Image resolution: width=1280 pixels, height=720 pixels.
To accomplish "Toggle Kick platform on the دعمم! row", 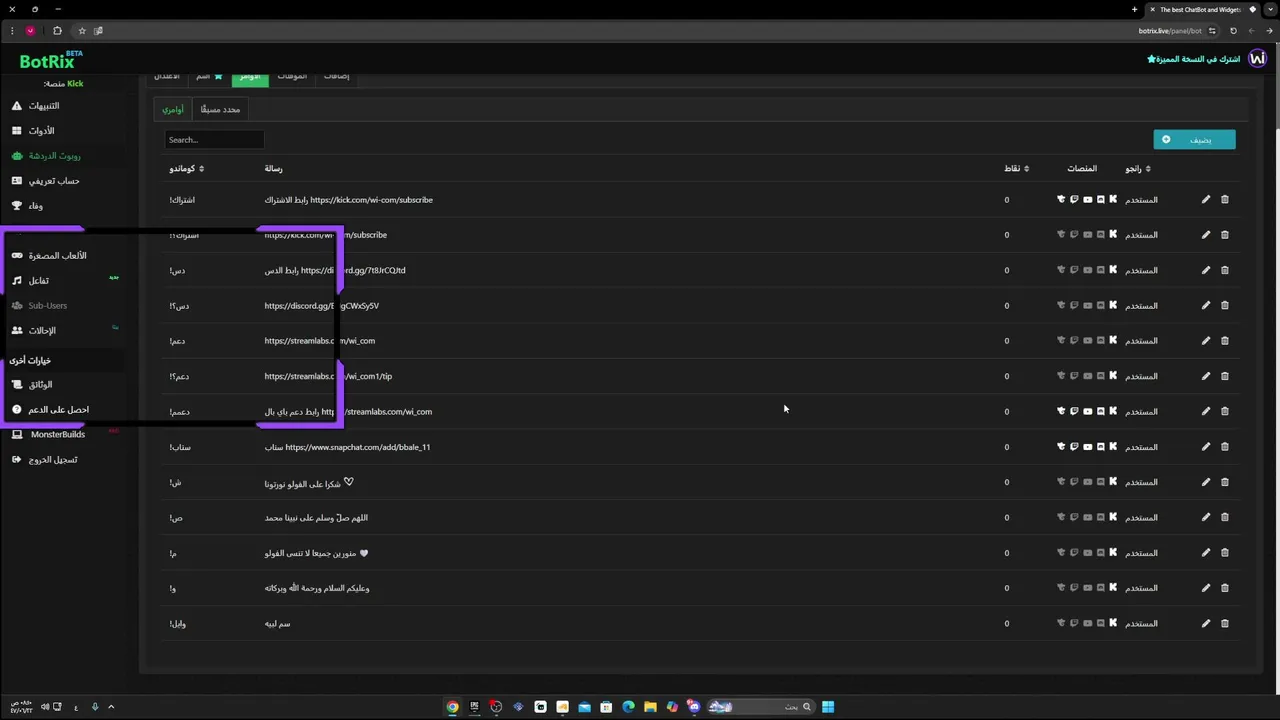I will click(1113, 411).
